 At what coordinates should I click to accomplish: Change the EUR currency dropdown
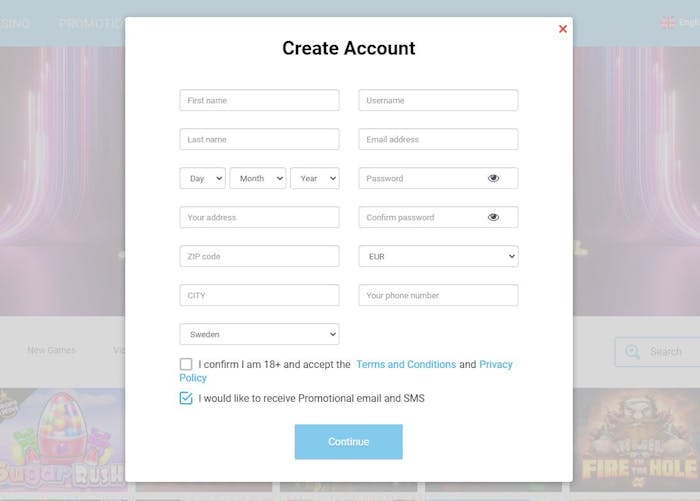[x=438, y=256]
